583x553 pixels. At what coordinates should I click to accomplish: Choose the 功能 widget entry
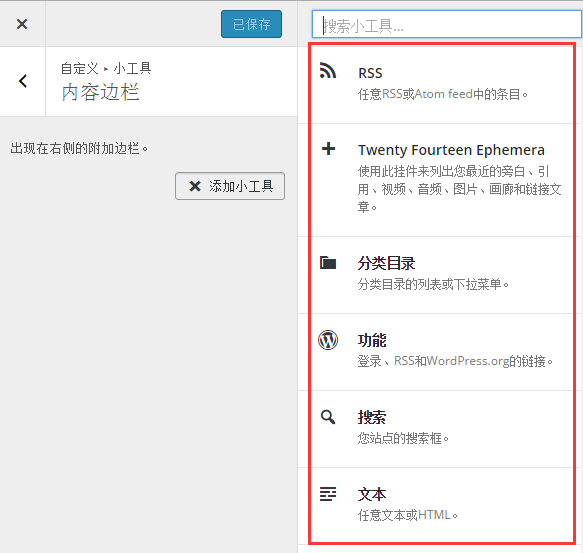pyautogui.click(x=441, y=352)
